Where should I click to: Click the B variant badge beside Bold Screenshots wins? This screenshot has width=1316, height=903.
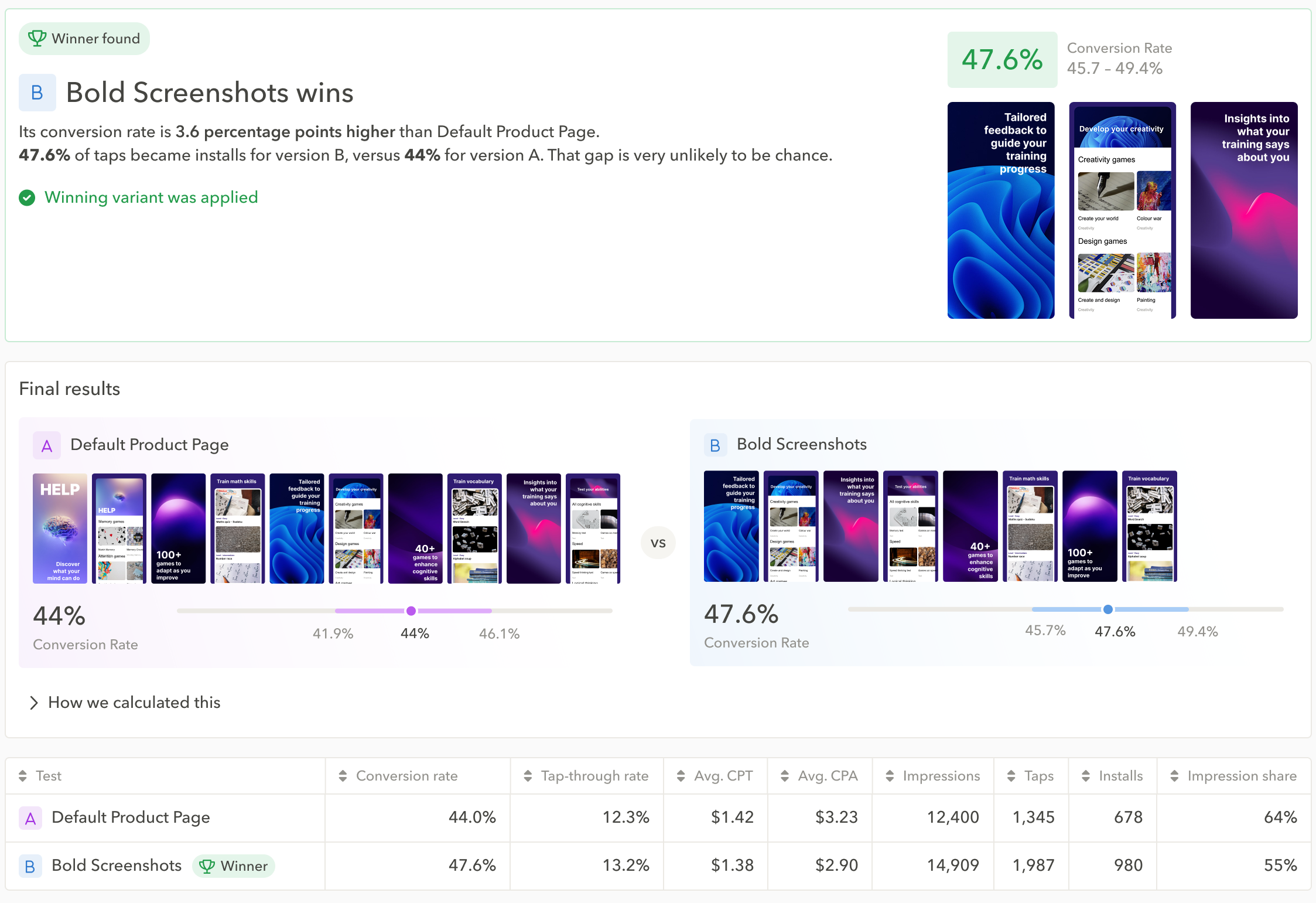pos(37,93)
